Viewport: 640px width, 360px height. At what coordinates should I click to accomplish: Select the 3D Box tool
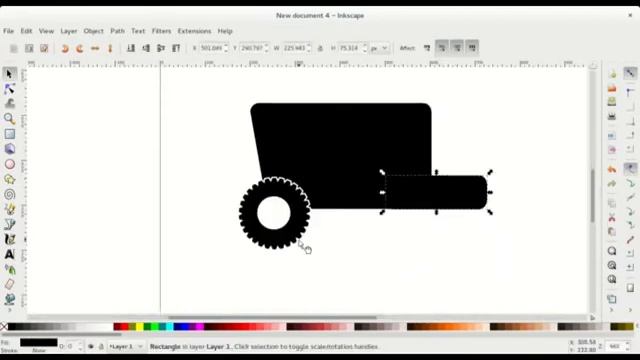pyautogui.click(x=9, y=149)
